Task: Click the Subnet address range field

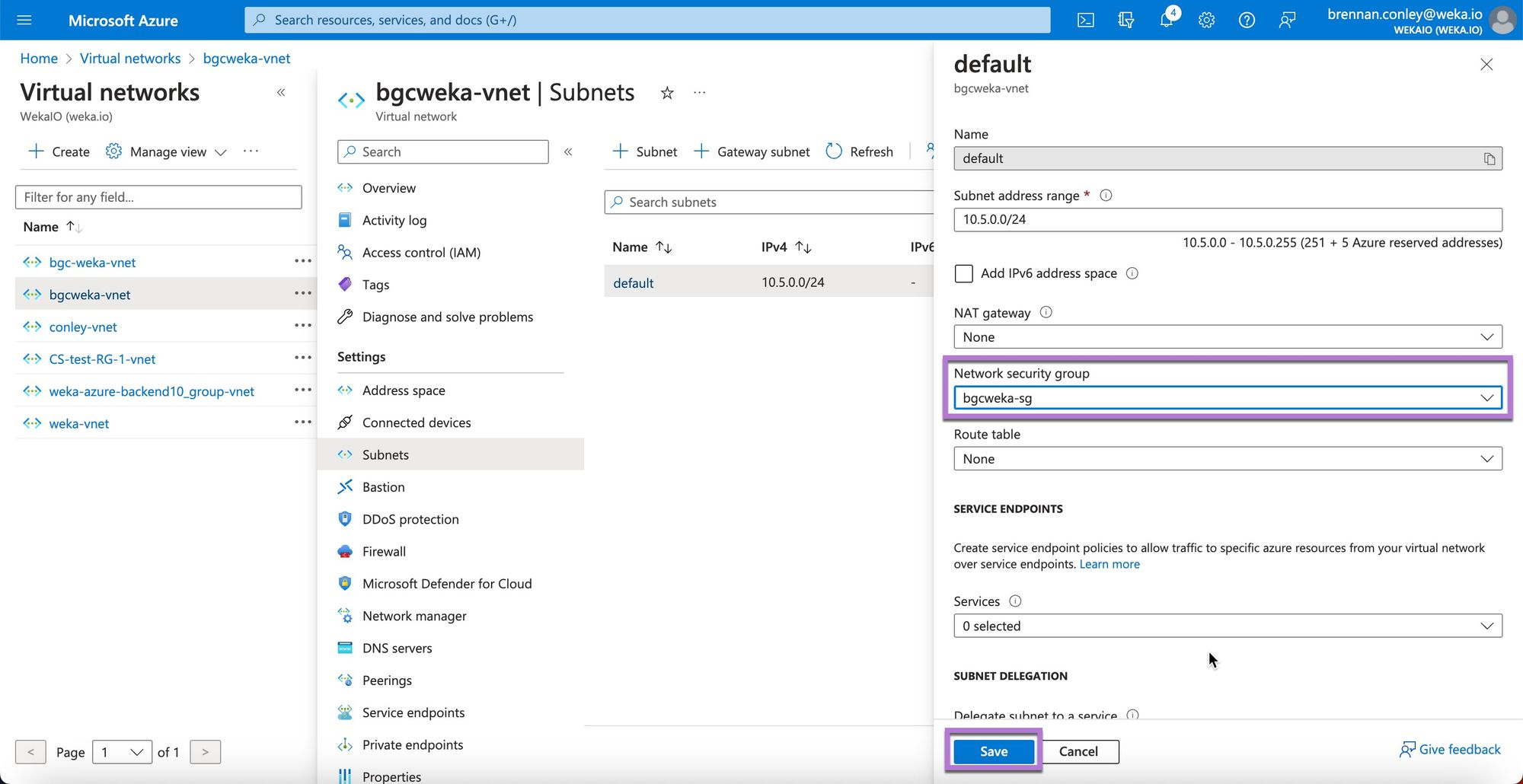Action: pos(1228,220)
